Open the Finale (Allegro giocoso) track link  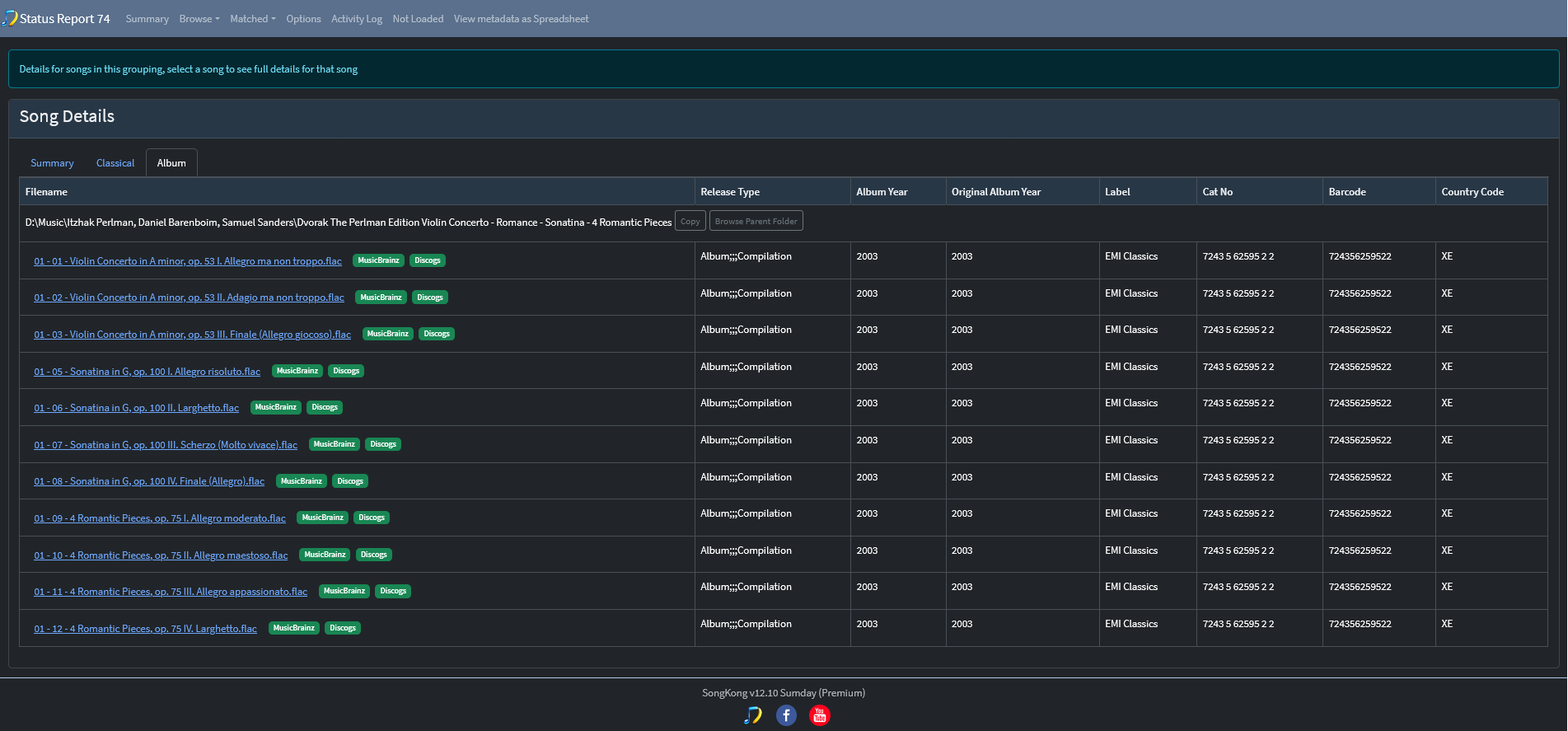tap(193, 335)
